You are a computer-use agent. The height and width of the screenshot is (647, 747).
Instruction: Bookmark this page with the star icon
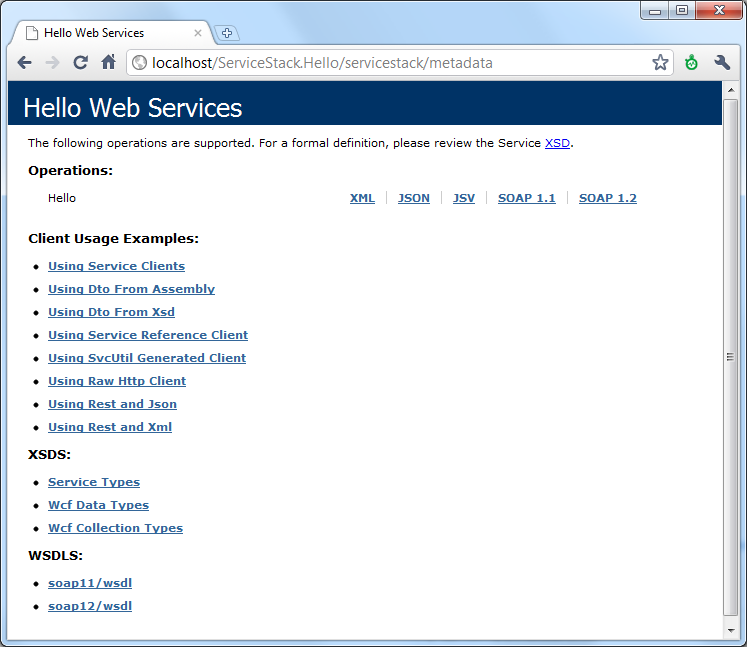point(660,63)
